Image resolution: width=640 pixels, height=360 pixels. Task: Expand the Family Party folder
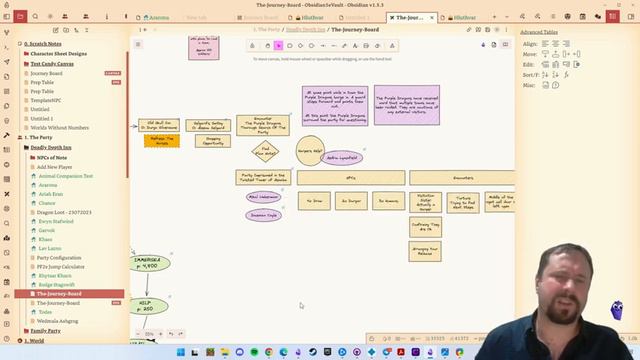45,331
